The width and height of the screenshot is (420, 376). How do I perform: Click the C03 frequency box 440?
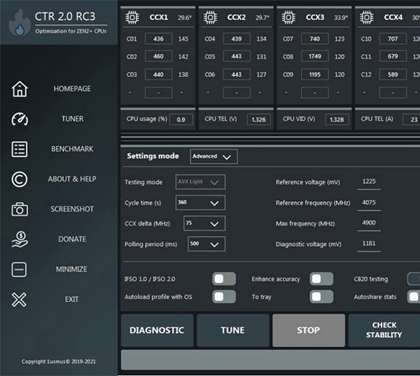(159, 74)
